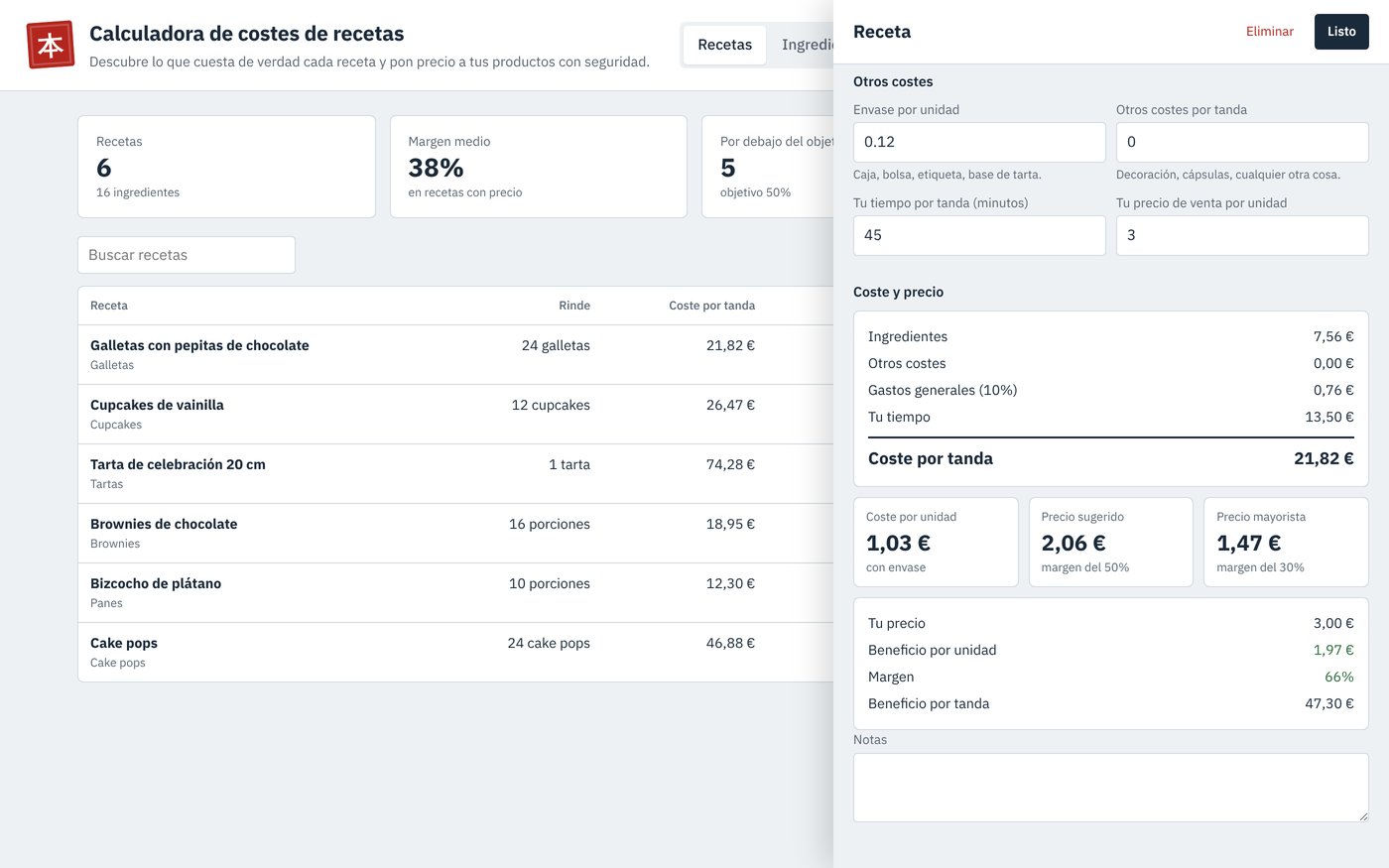Click the 16 porciones yield cell
This screenshot has width=1389, height=868.
coord(550,524)
